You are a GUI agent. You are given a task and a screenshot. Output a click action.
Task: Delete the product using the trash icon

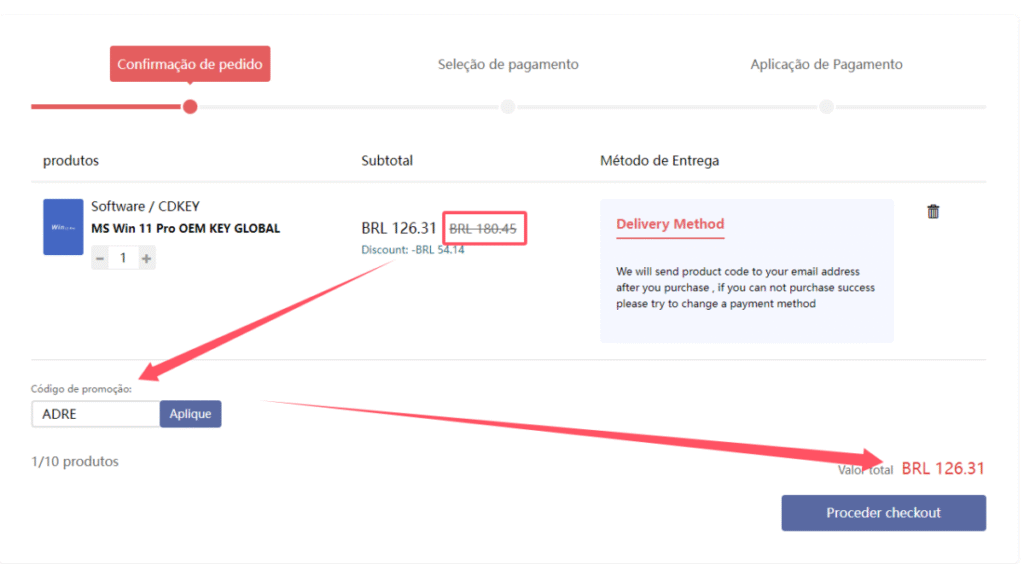click(x=933, y=211)
